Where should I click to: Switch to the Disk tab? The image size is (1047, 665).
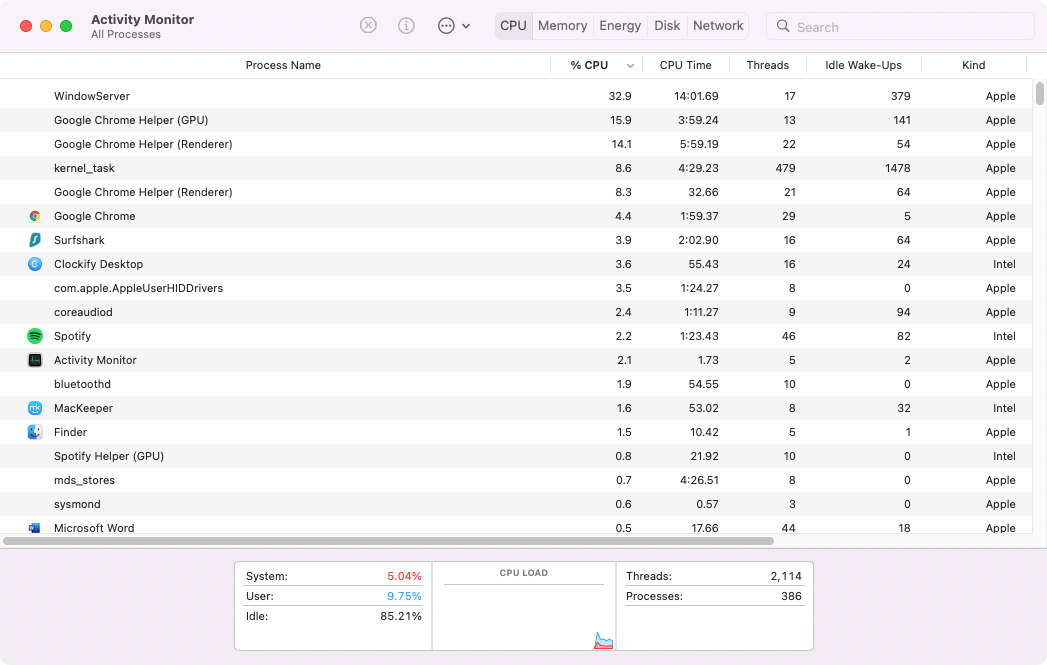(666, 25)
